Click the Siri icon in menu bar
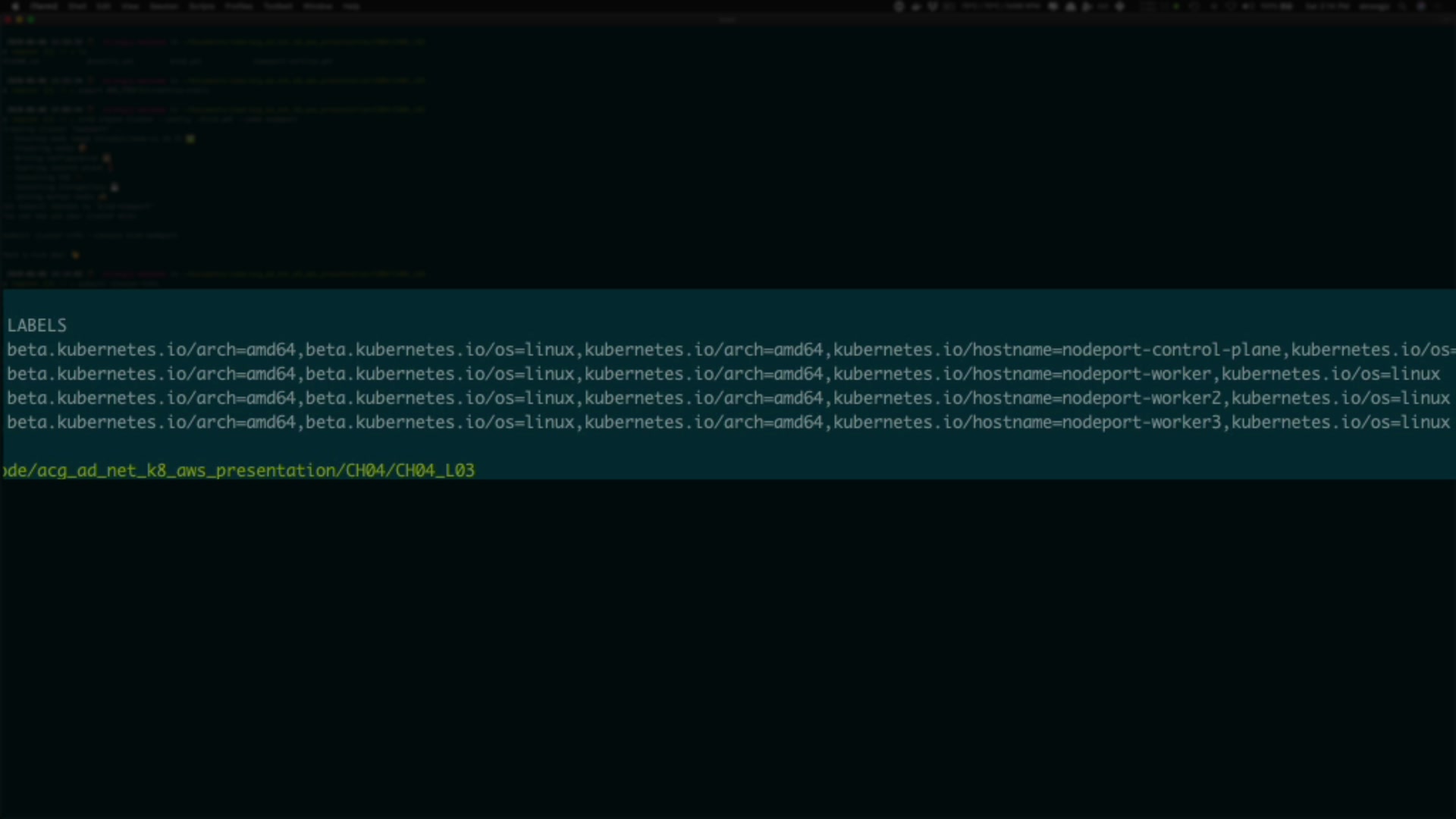The height and width of the screenshot is (819, 1456). 1421,6
